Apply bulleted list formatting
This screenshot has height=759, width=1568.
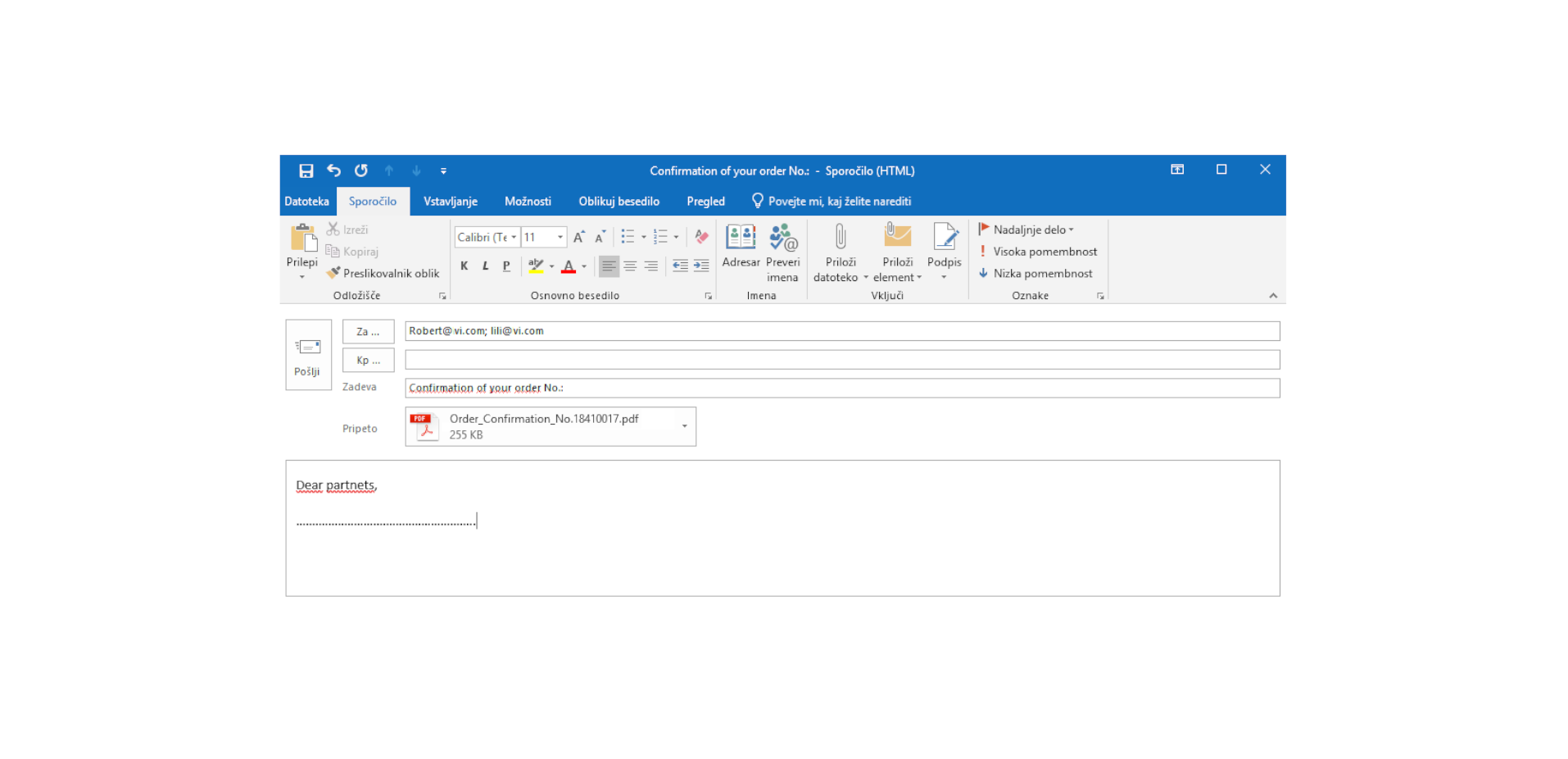(x=628, y=237)
